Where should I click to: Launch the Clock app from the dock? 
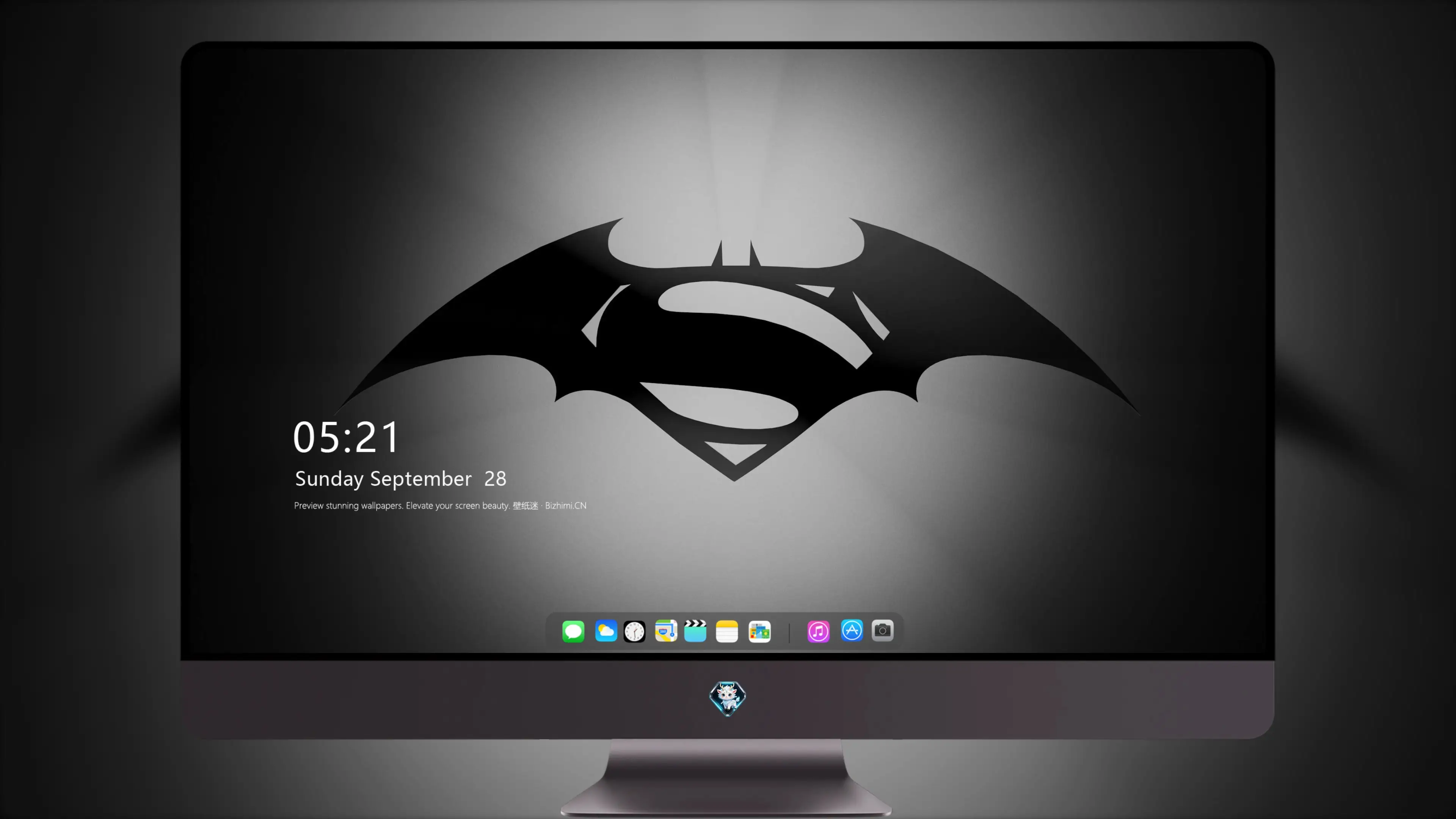point(634,631)
